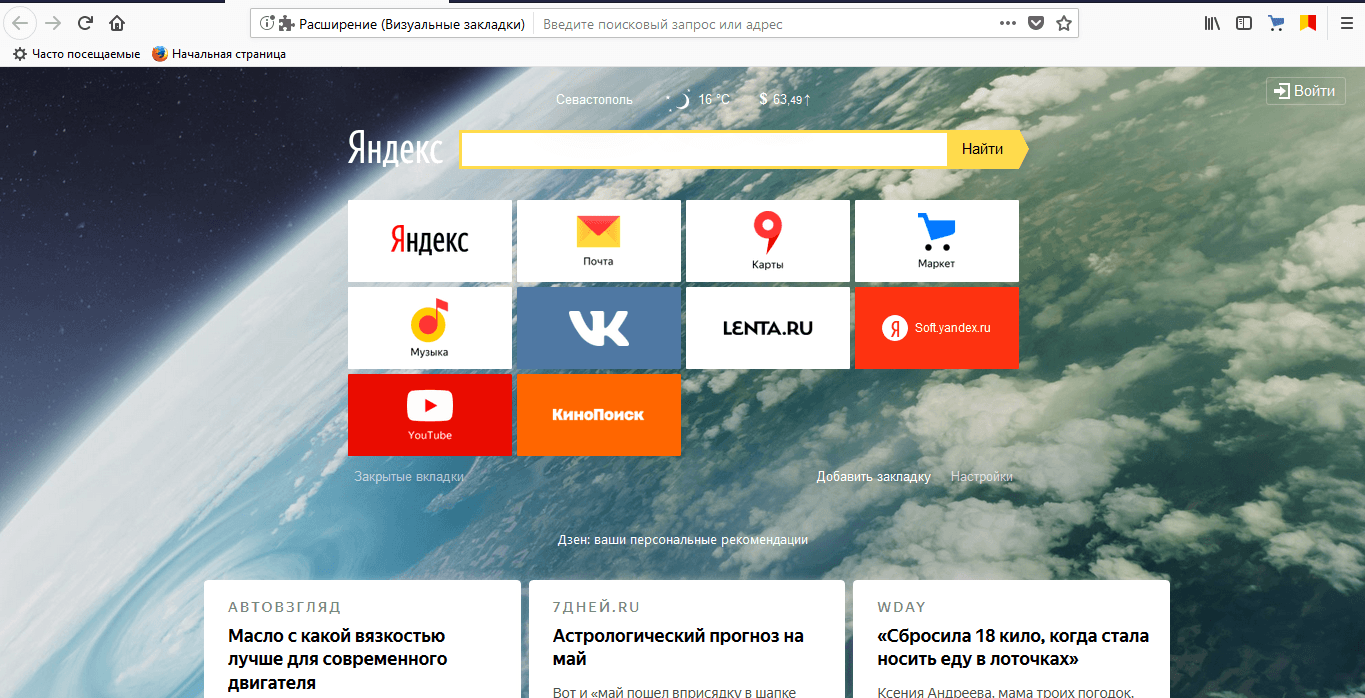Screen dimensions: 1365x698
Task: Open the site information icon in address bar
Action: click(x=266, y=23)
